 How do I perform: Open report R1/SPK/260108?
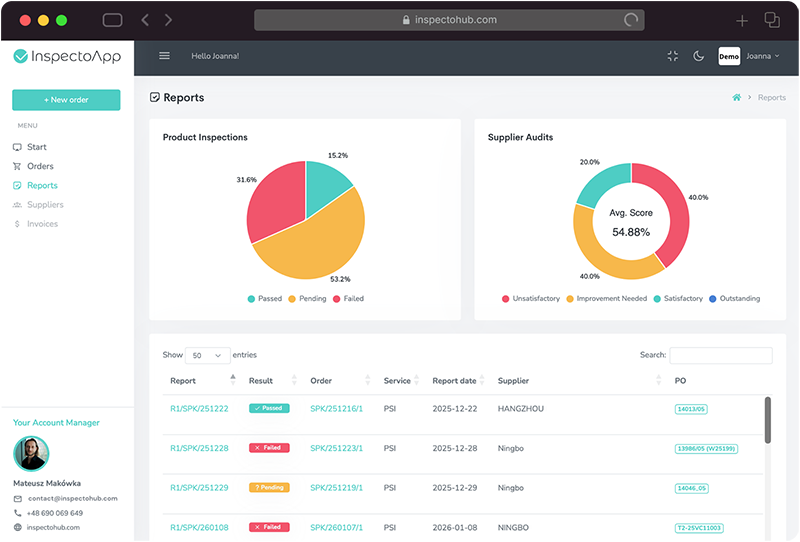199,528
